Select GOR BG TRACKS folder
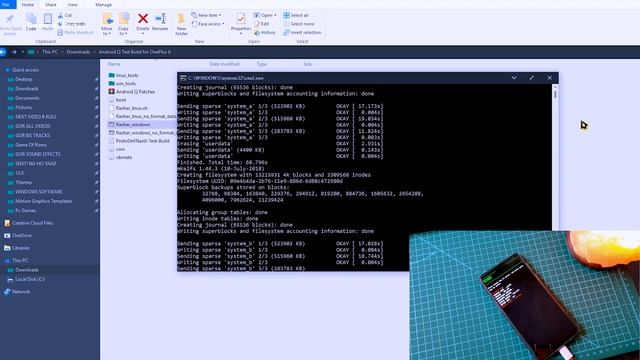640x360 pixels. coord(33,135)
